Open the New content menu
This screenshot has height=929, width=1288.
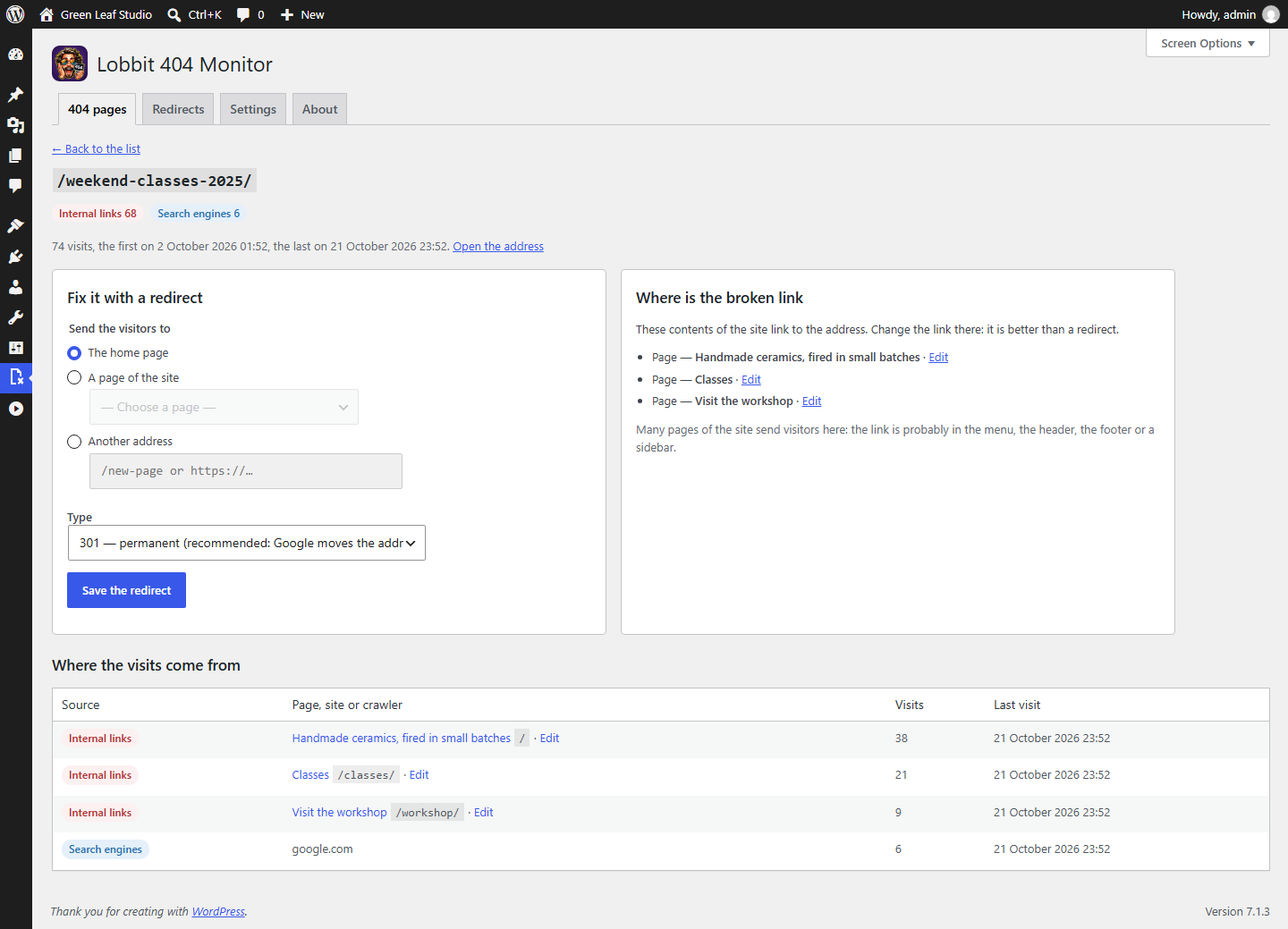point(302,14)
